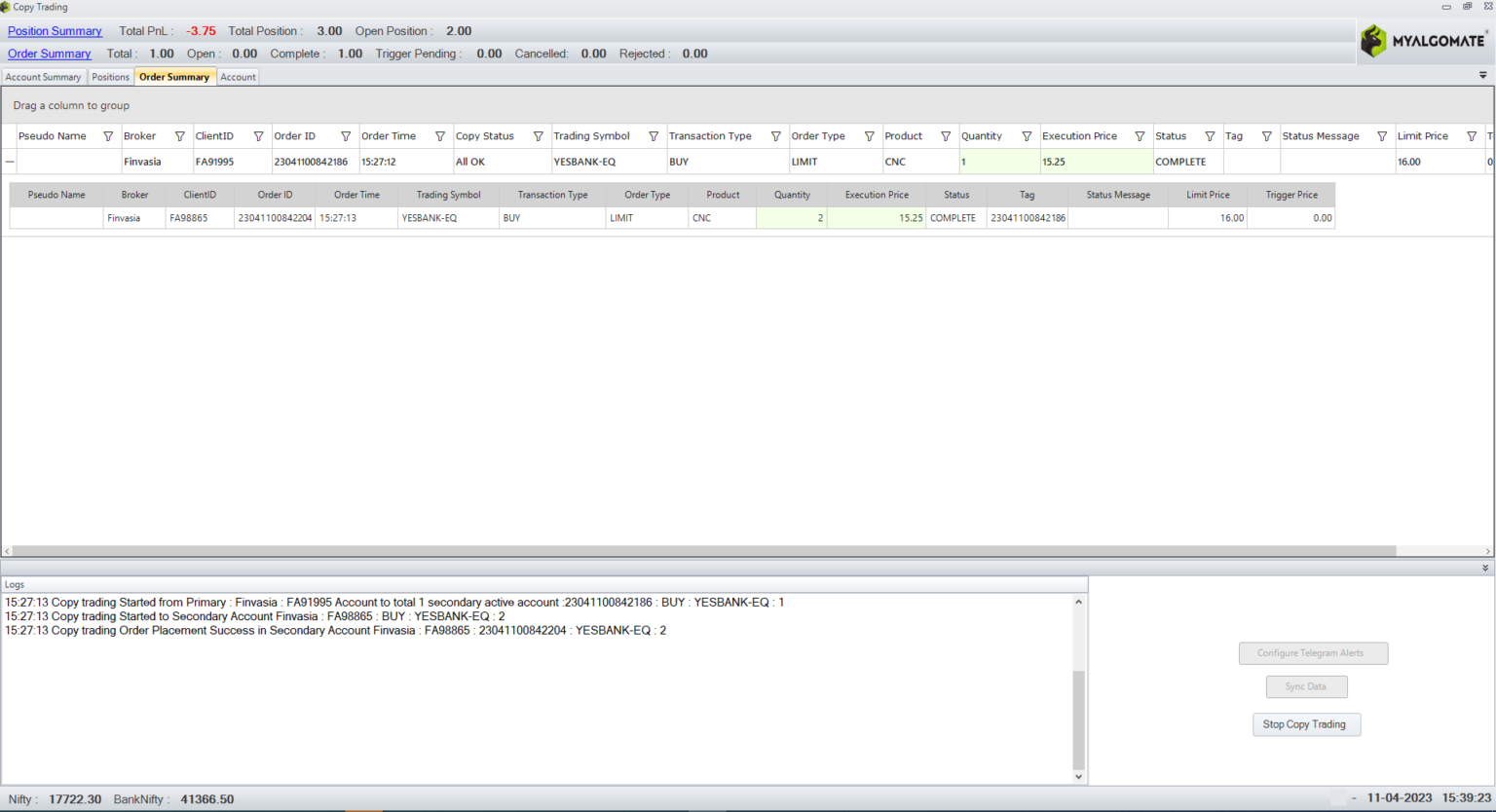1496x812 pixels.
Task: Click the Stop Copy Trading button
Action: tap(1306, 724)
